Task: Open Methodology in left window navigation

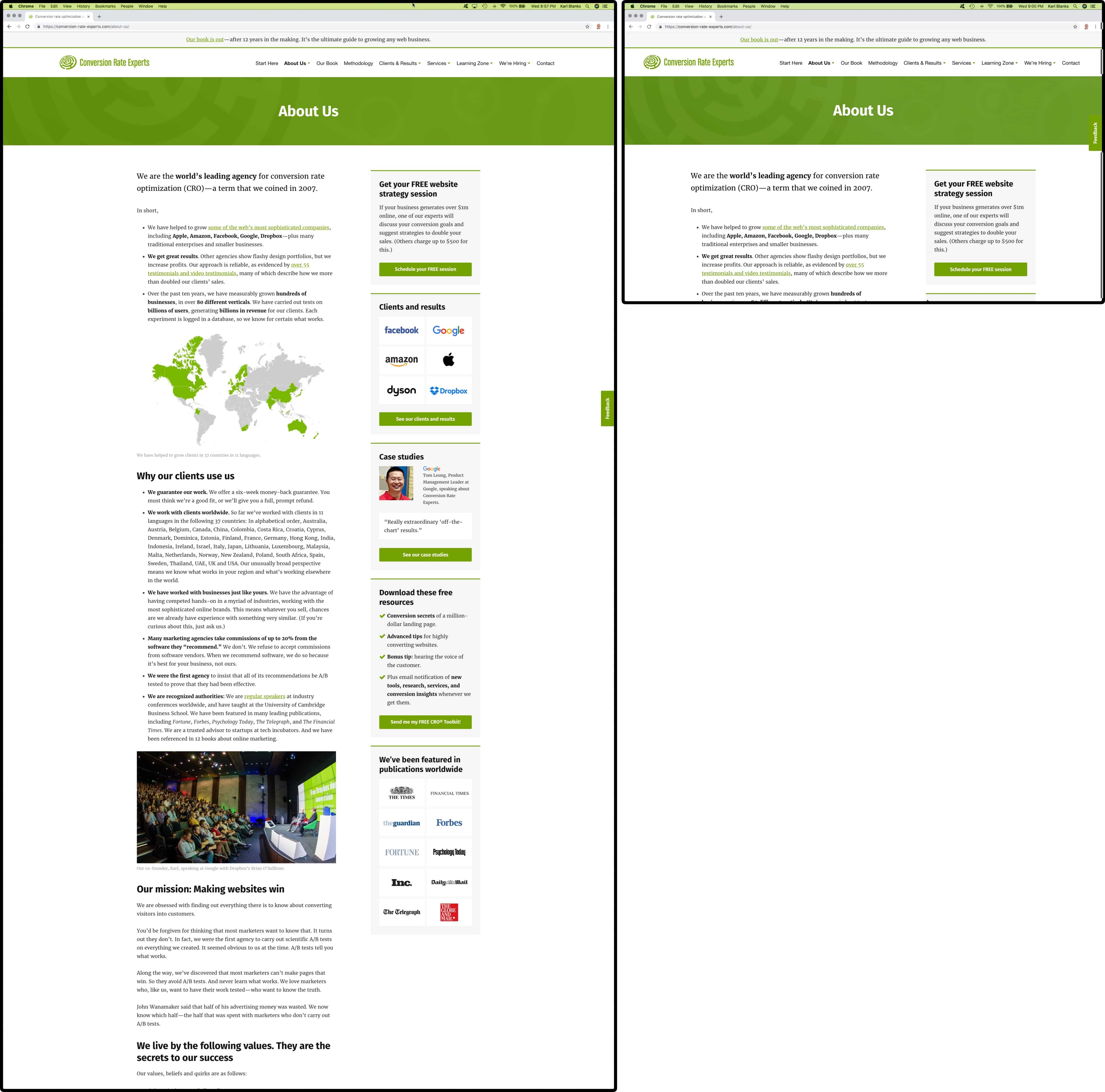Action: point(359,64)
